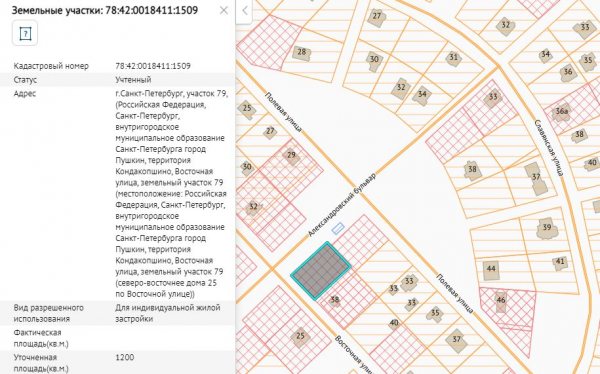Select building 44 on the map
The height and width of the screenshot is (374, 600).
pos(491,269)
